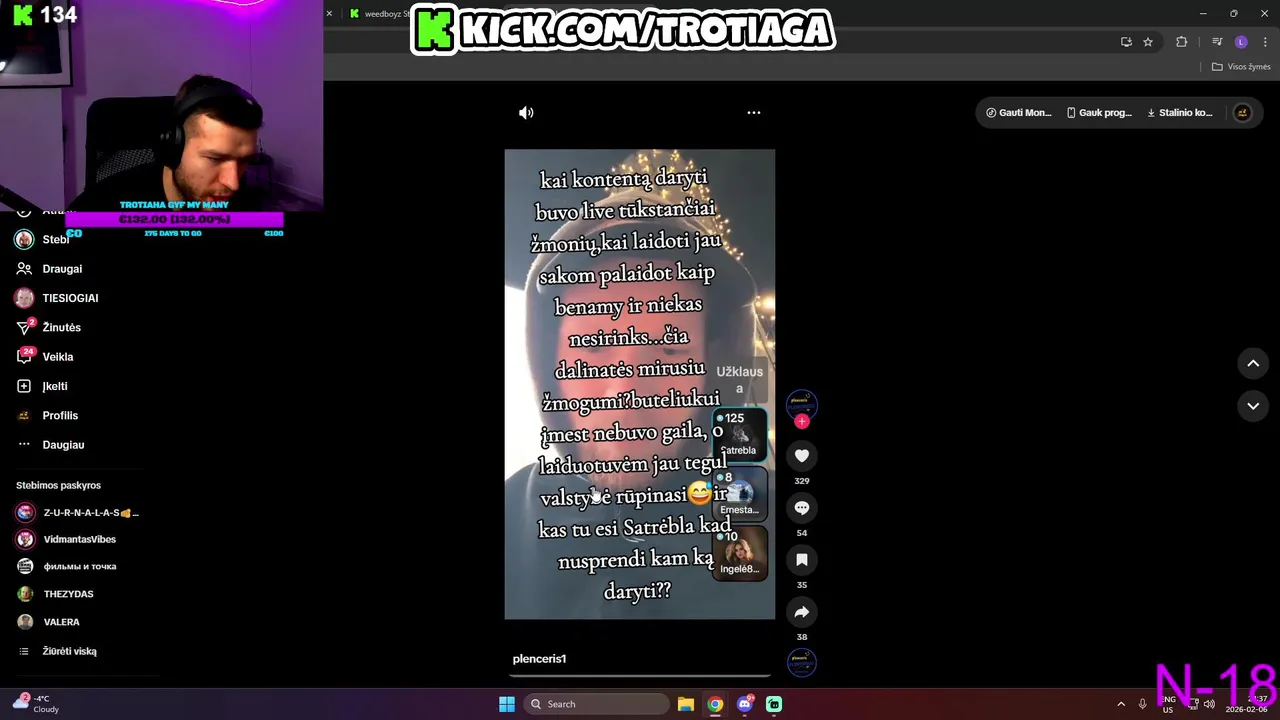Click the Žinutės paper-plane icon

[24, 328]
